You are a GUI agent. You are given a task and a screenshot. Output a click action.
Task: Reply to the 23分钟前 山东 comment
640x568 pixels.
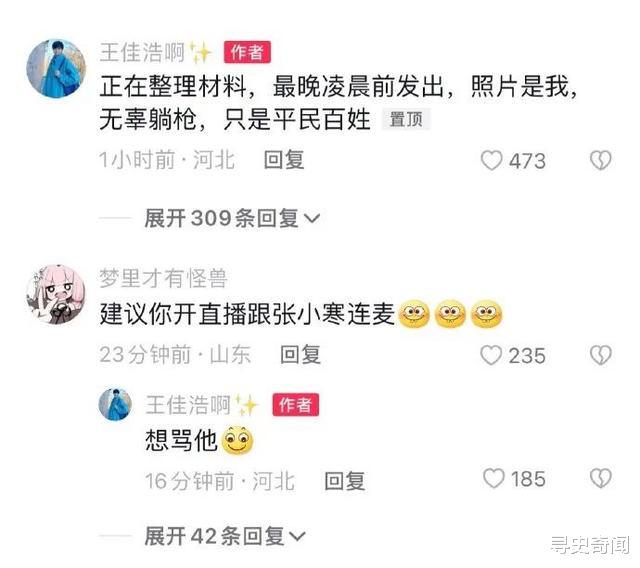[300, 354]
